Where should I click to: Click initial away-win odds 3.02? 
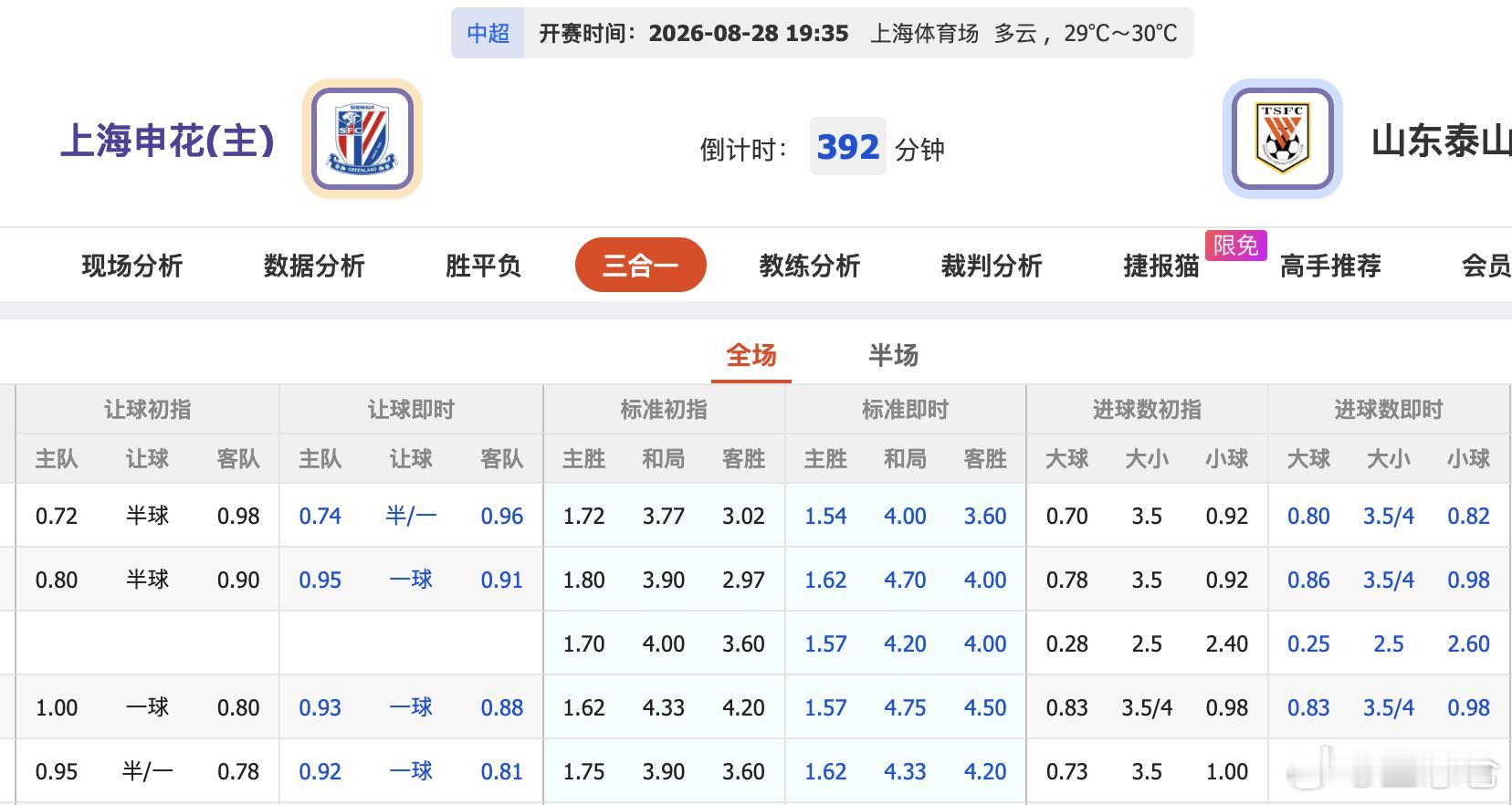tap(743, 516)
